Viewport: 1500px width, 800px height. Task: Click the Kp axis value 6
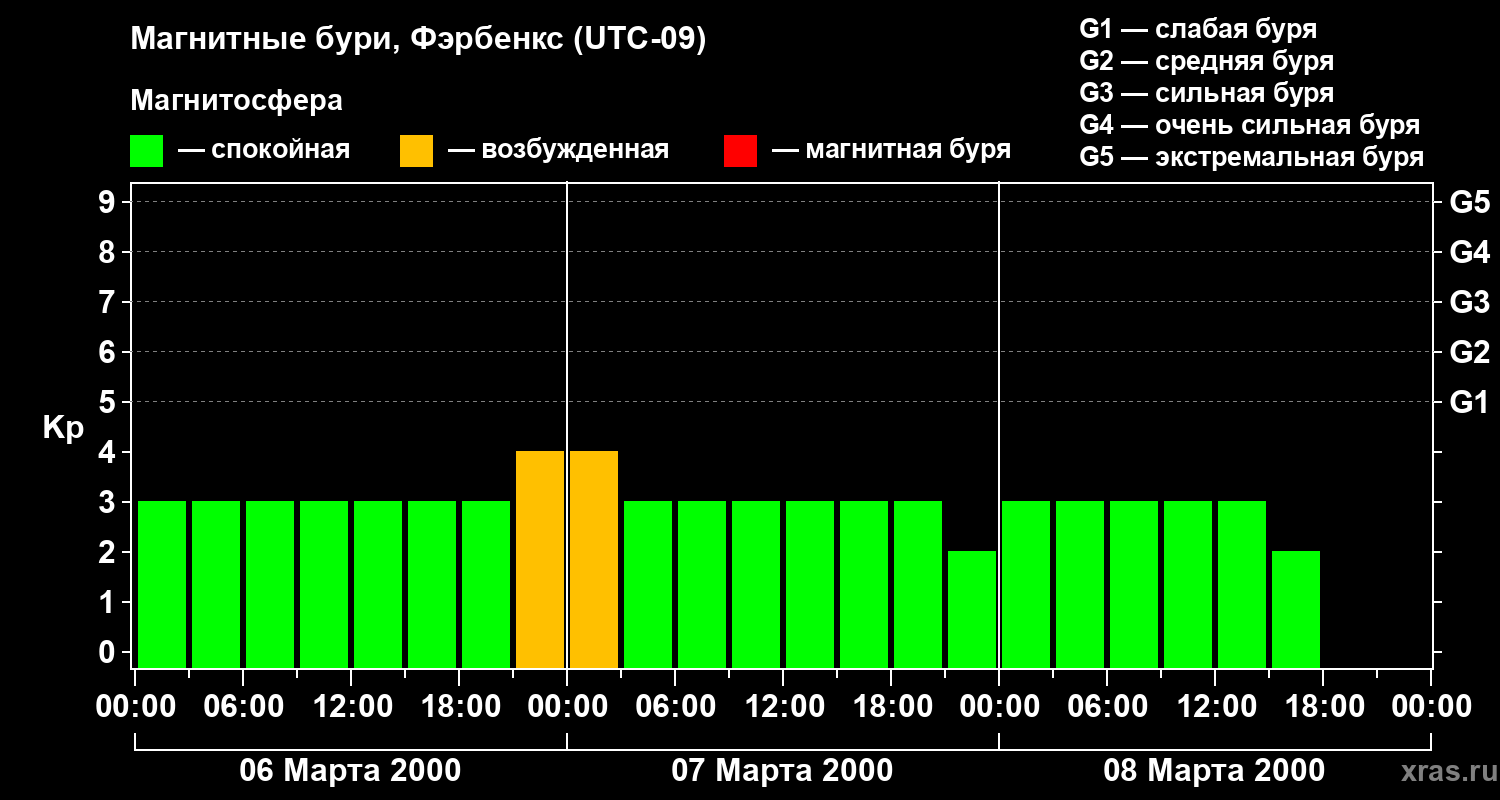click(109, 352)
